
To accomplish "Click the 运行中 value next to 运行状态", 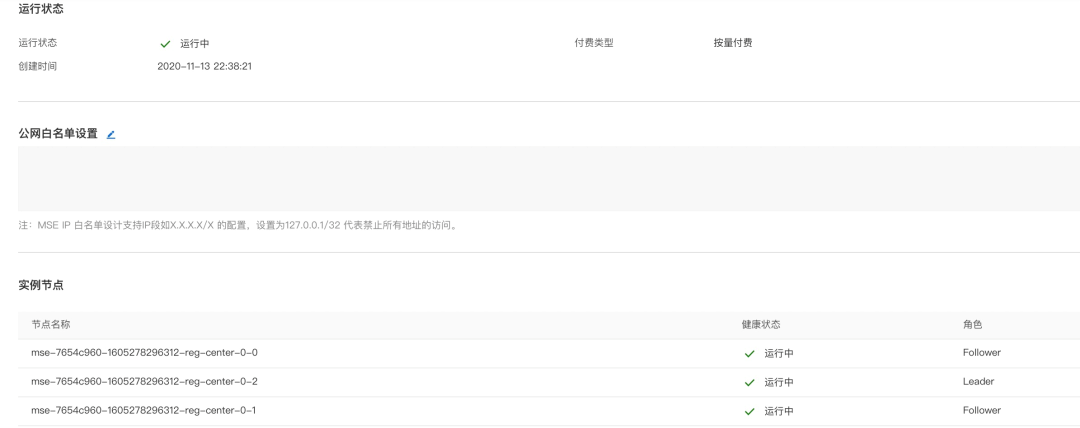I will pyautogui.click(x=195, y=44).
